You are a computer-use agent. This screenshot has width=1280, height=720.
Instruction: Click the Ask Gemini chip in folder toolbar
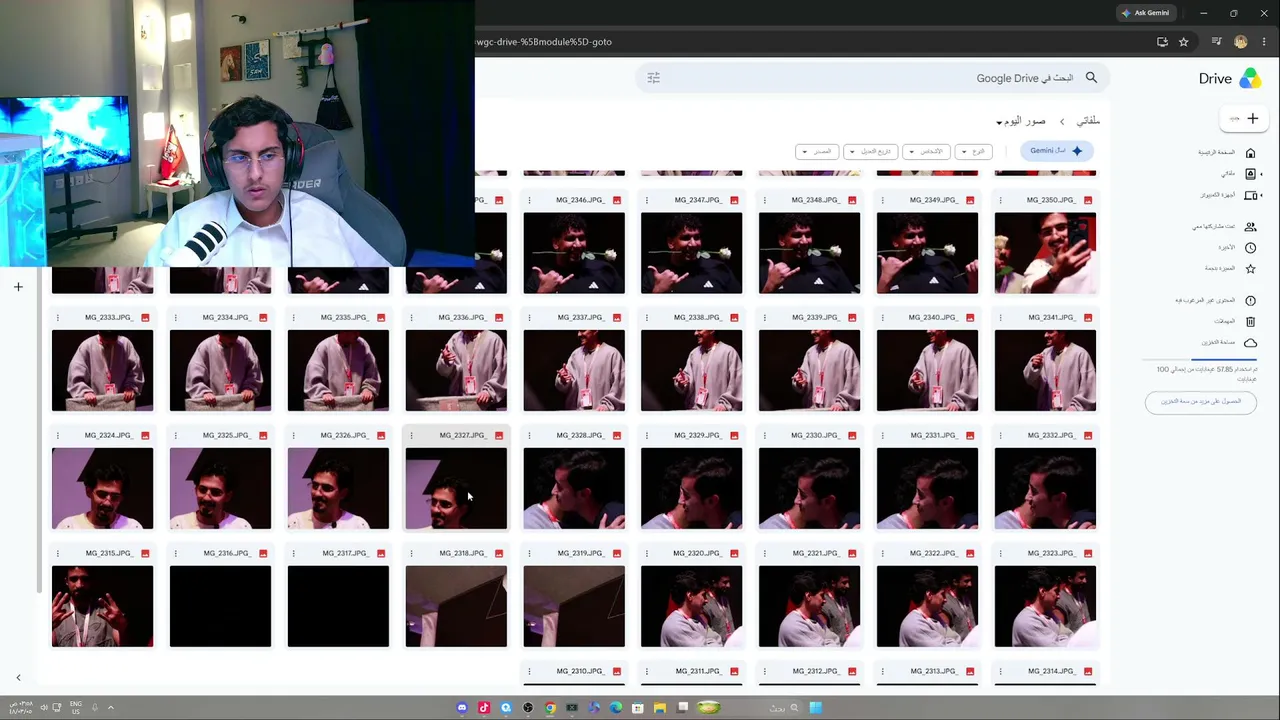[x=1056, y=151]
